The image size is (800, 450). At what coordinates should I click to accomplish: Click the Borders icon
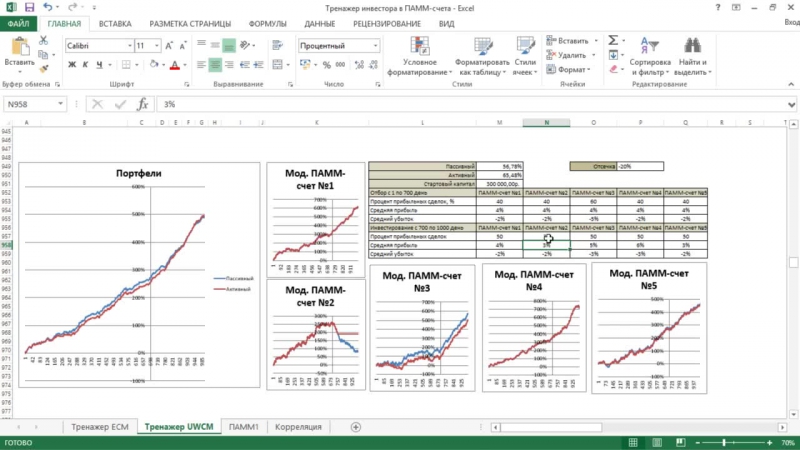click(126, 65)
